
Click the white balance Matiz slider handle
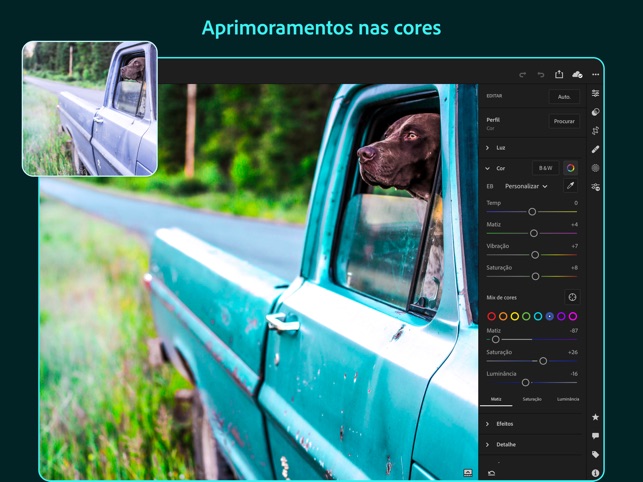click(534, 233)
